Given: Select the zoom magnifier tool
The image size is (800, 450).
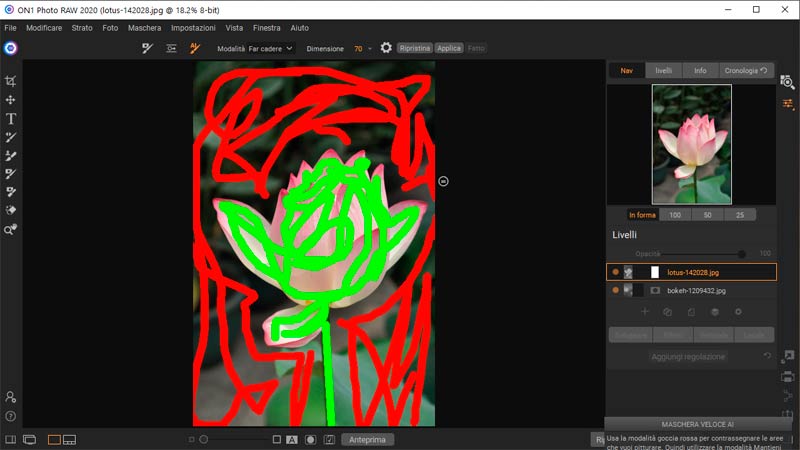Looking at the screenshot, I should click(x=11, y=230).
